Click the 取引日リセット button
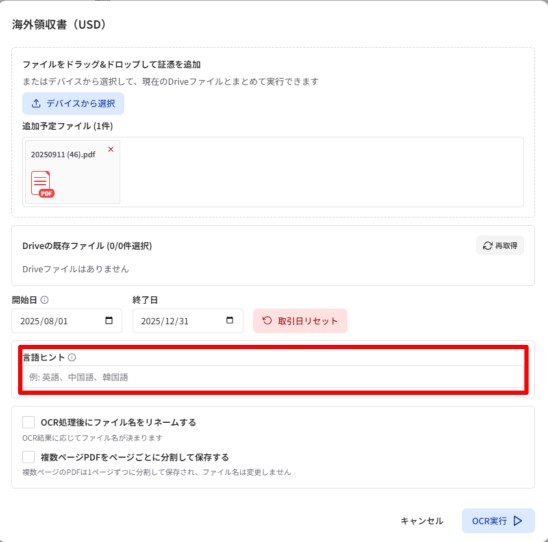 [300, 321]
